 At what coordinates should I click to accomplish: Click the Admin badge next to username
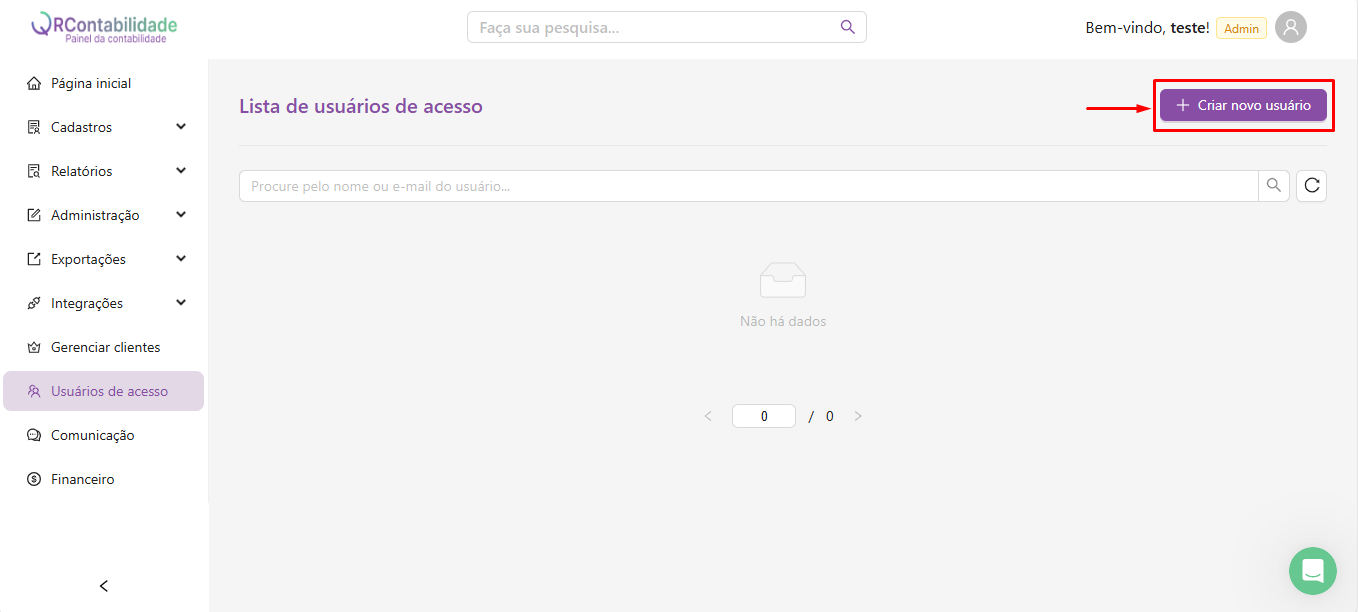(1241, 29)
